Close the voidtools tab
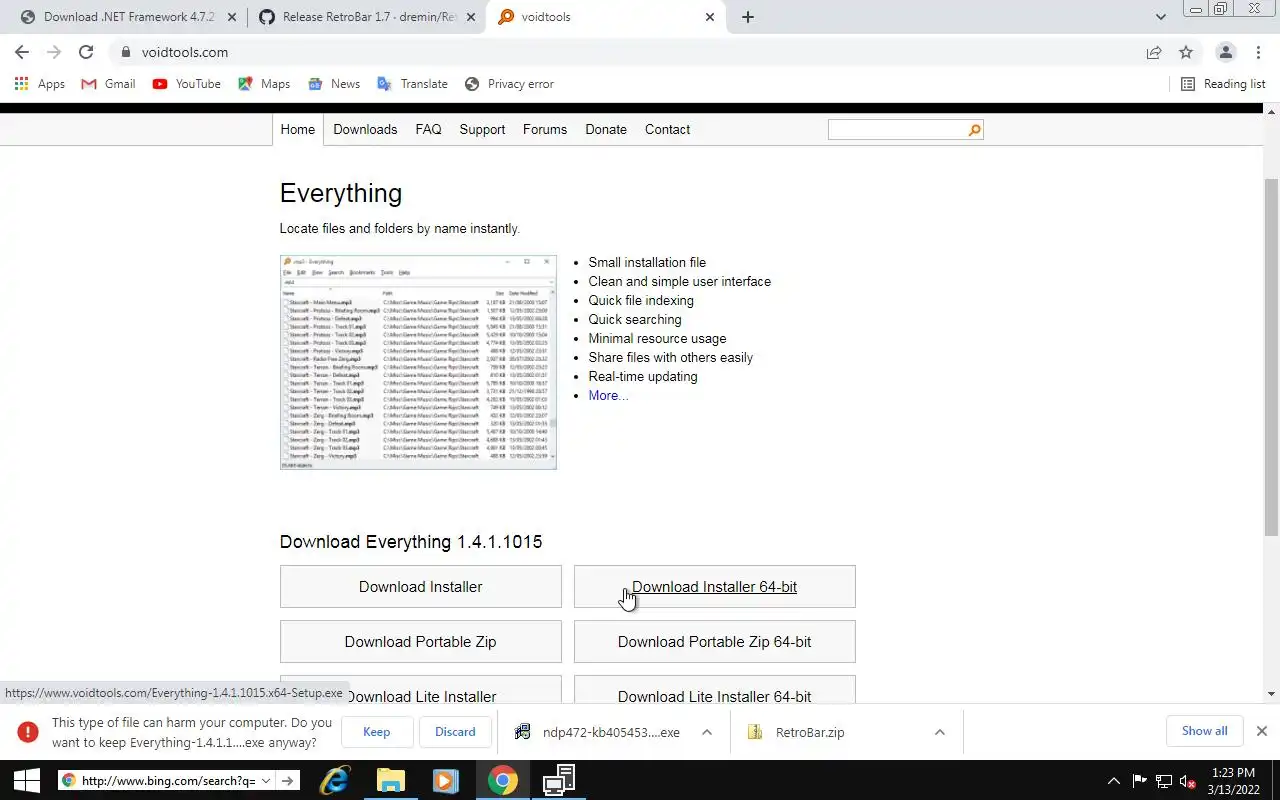The width and height of the screenshot is (1280, 800). click(710, 17)
